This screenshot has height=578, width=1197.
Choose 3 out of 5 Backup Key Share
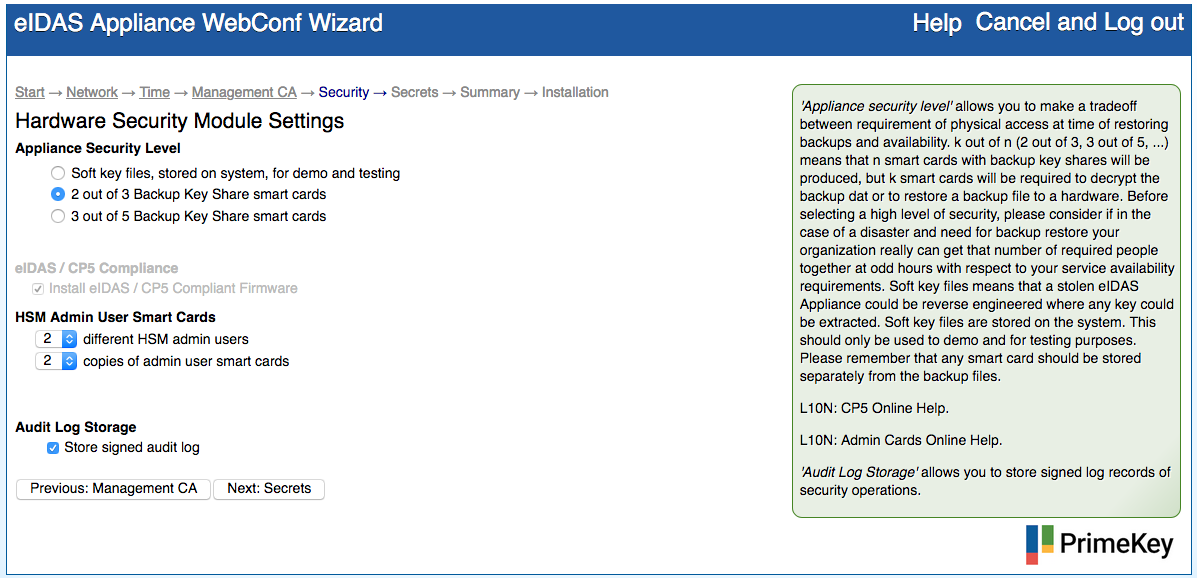click(59, 216)
